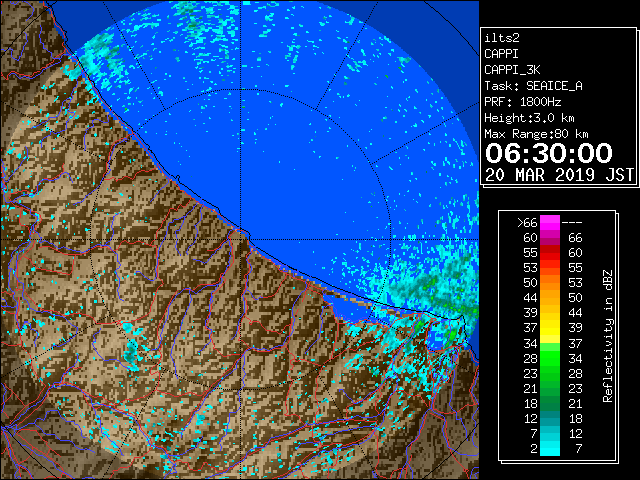
Task: Pick the red swatch in the reflectivity legend
Action: coord(550,253)
